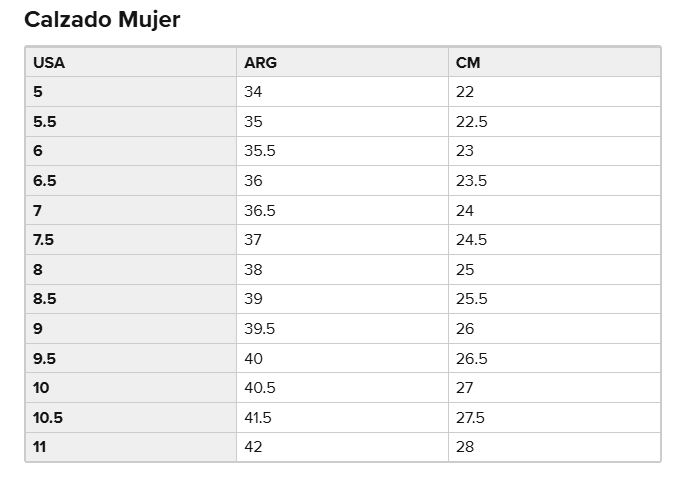
Task: Click ARG size 35.5 cell
Action: coord(342,151)
